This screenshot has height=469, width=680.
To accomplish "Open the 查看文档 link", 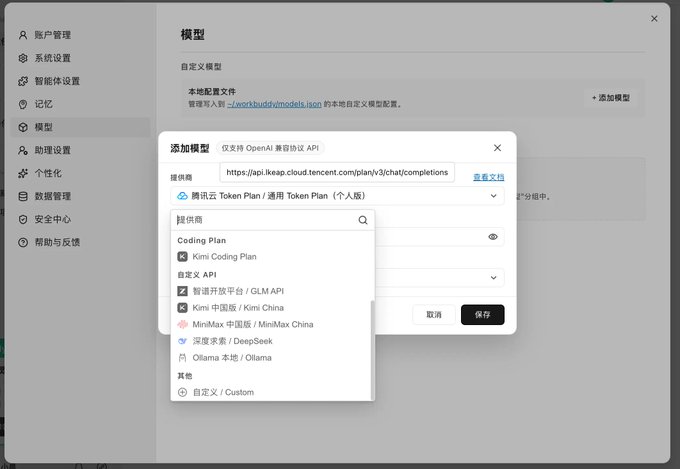I will click(489, 177).
